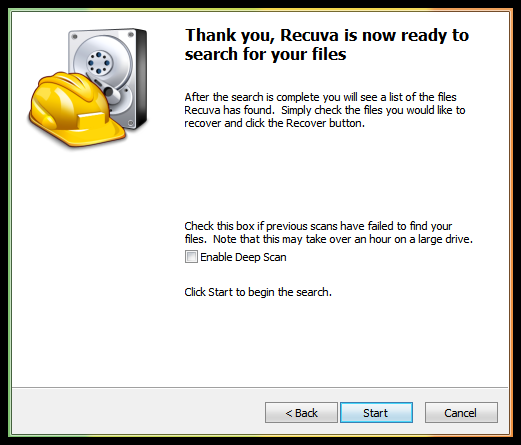The width and height of the screenshot is (521, 445).
Task: Click the hard drive platter spindle
Action: (x=98, y=63)
